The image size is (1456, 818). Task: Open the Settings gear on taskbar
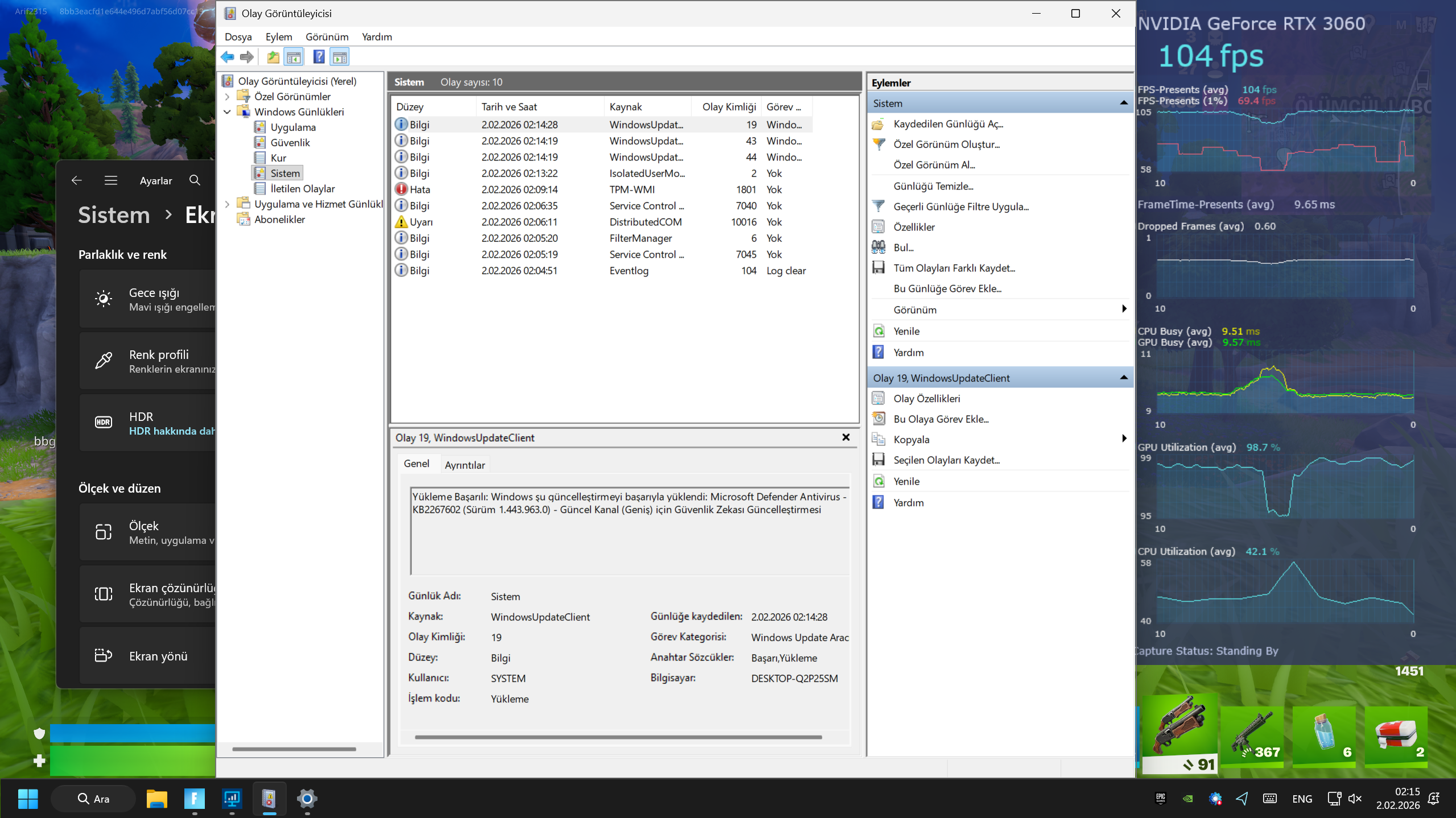(307, 799)
